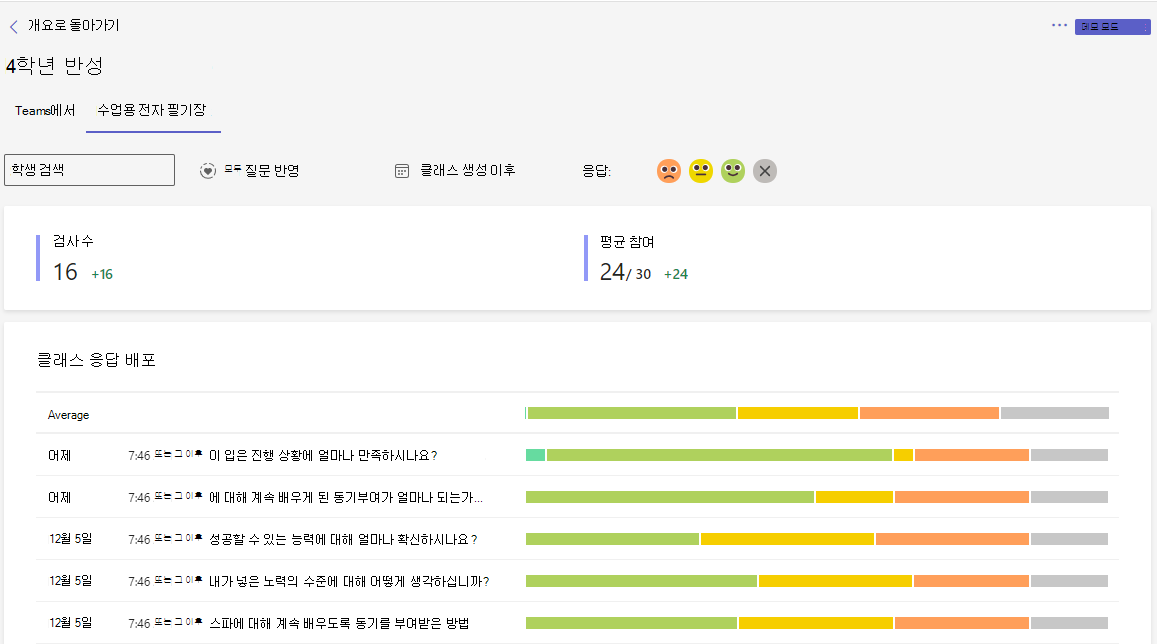Click the 응답: label
This screenshot has height=644, width=1157.
click(x=596, y=171)
